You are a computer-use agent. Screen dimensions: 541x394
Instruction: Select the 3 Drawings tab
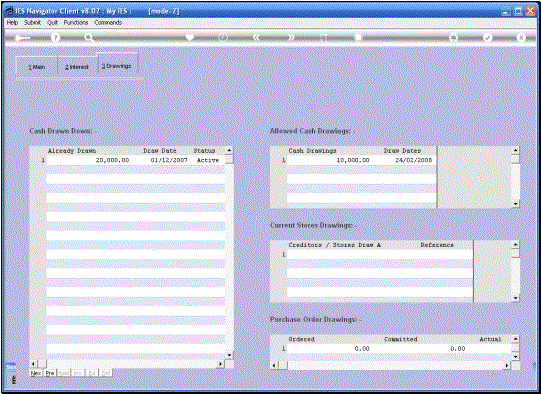(117, 64)
